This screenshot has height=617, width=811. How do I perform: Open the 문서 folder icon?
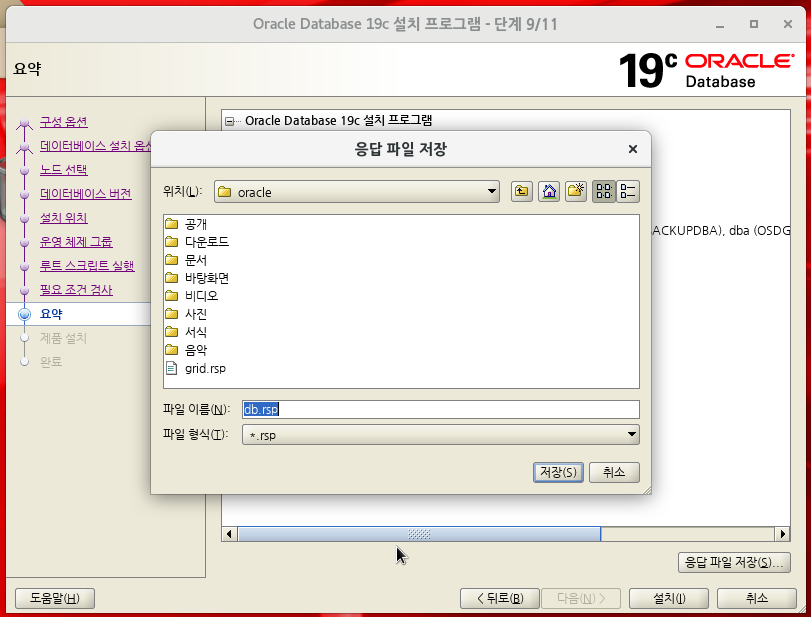tap(172, 260)
